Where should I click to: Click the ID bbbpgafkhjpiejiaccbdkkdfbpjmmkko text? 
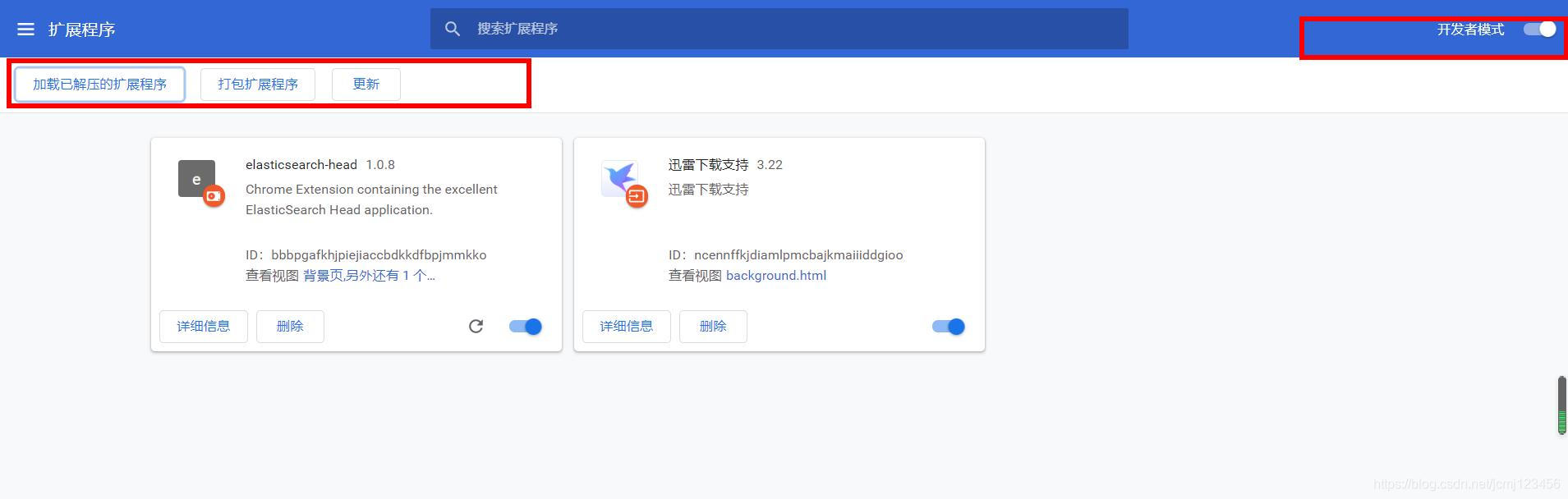point(366,255)
